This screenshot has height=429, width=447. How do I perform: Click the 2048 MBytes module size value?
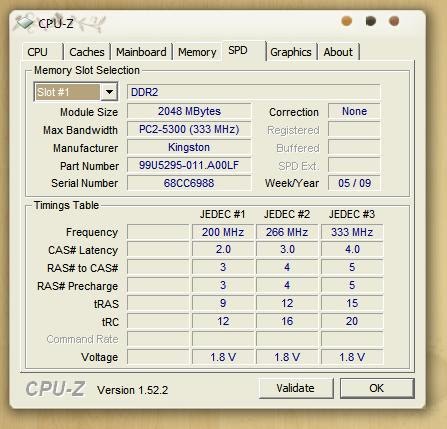click(x=189, y=111)
